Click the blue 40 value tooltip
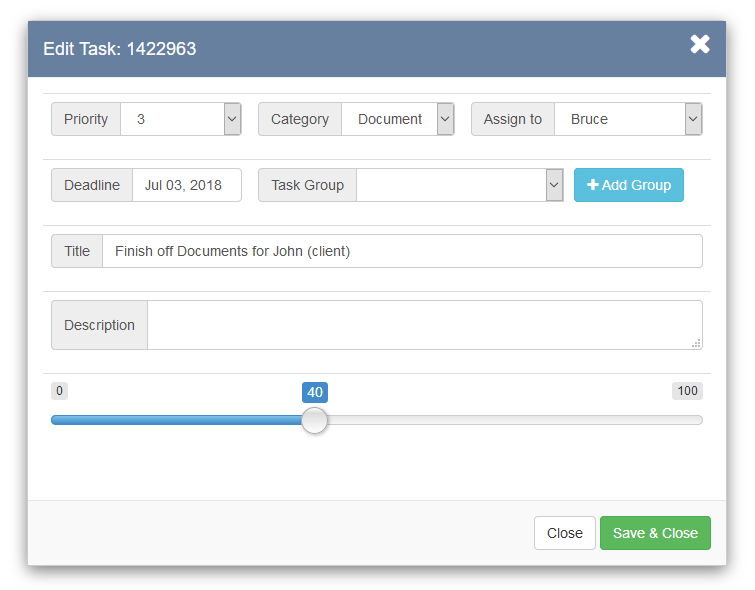The width and height of the screenshot is (755, 590). pos(315,392)
